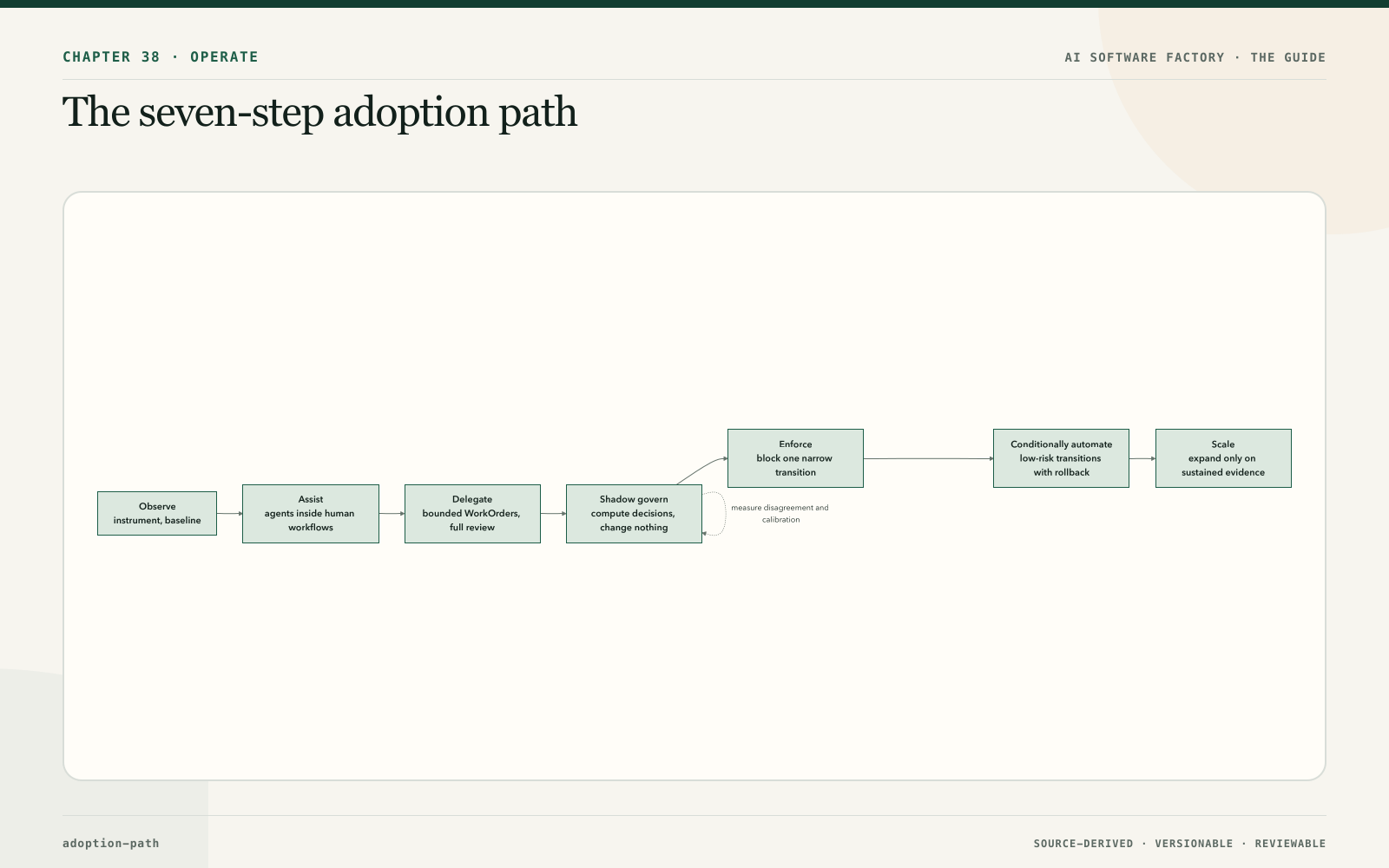Click the Enforce block one narrow transition box
The height and width of the screenshot is (868, 1389).
tap(795, 458)
